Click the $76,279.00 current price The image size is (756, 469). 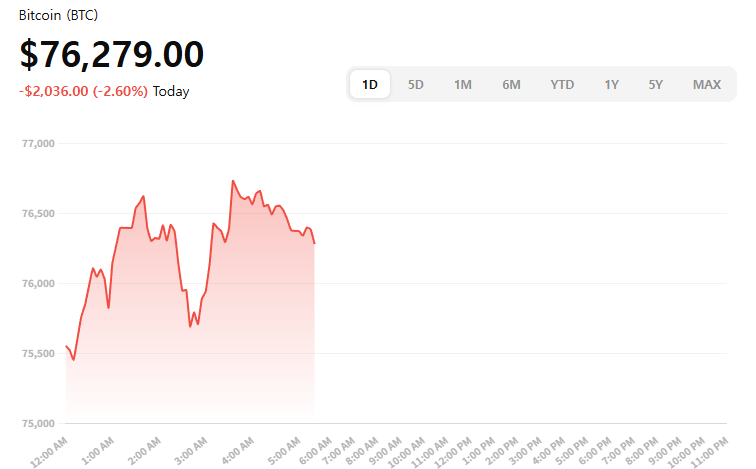pos(112,54)
